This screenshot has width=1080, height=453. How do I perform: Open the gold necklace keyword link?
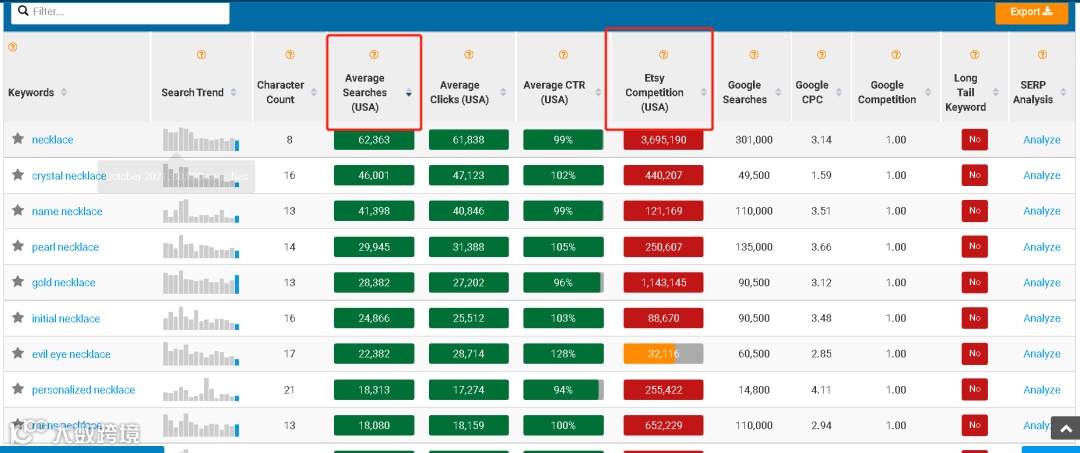(x=63, y=283)
